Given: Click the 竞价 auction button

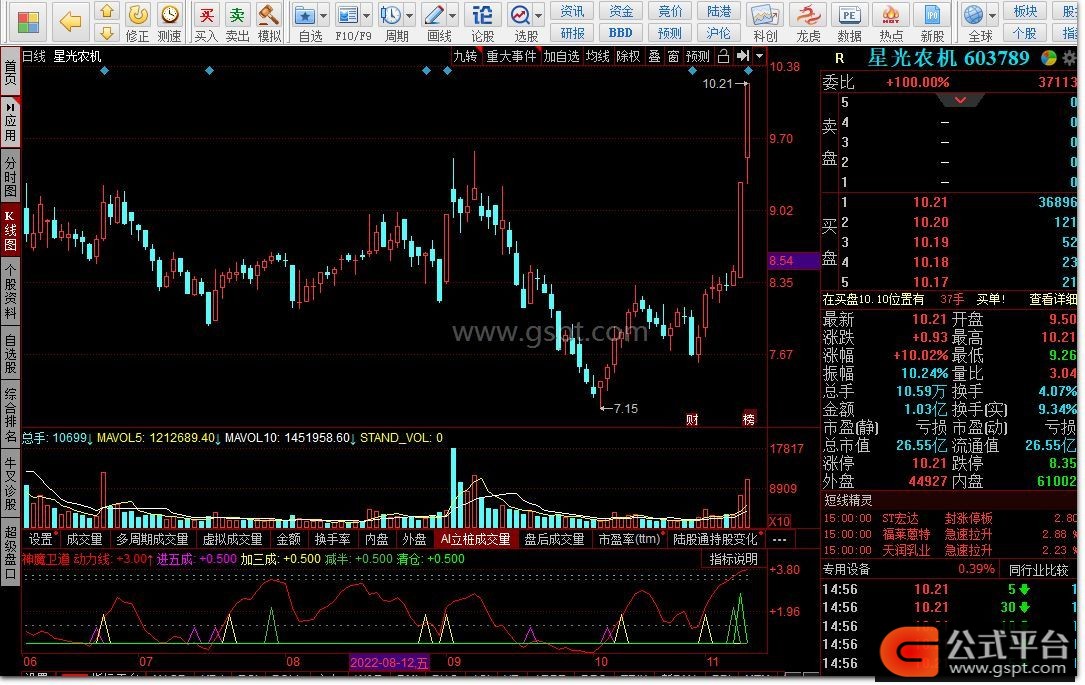Looking at the screenshot, I should coord(670,11).
